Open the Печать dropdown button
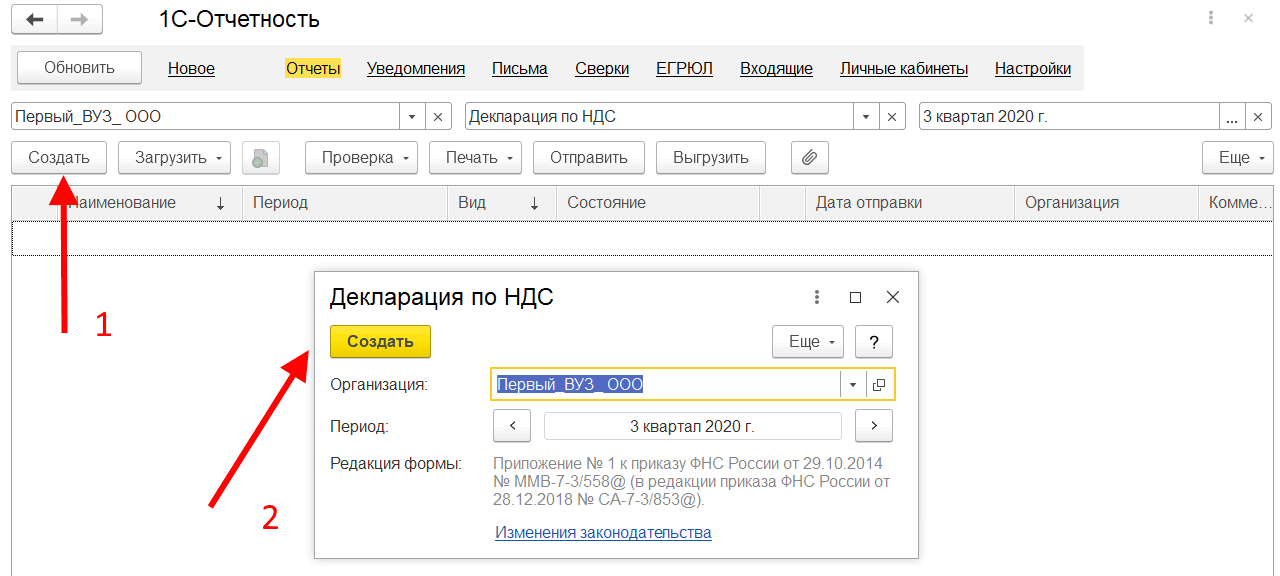 [475, 157]
